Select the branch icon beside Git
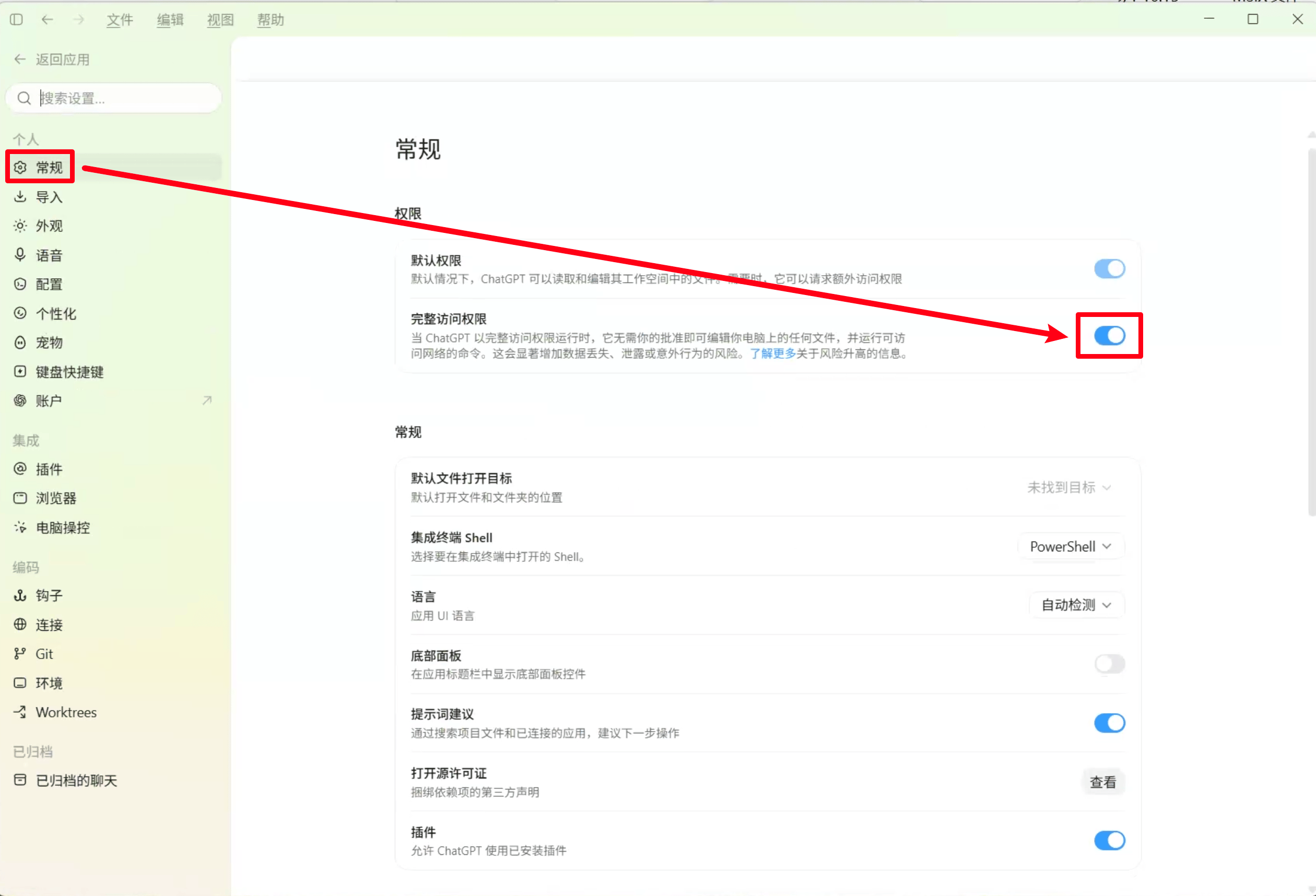Screen dimensions: 1316x896 (20, 653)
